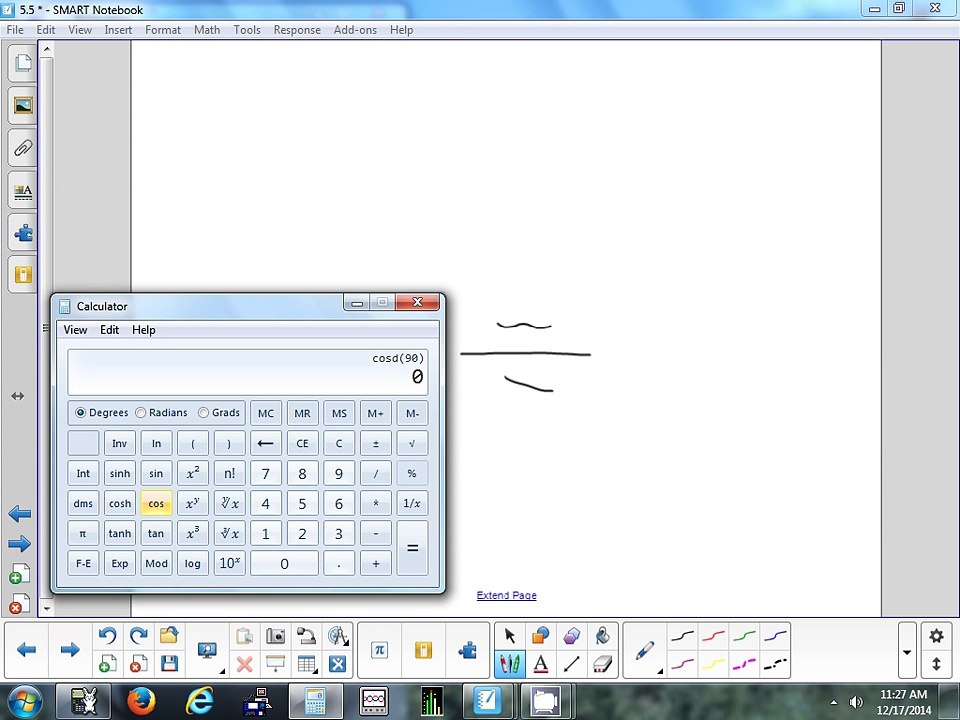960x720 pixels.
Task: Click the Open File folder icon
Action: point(169,636)
